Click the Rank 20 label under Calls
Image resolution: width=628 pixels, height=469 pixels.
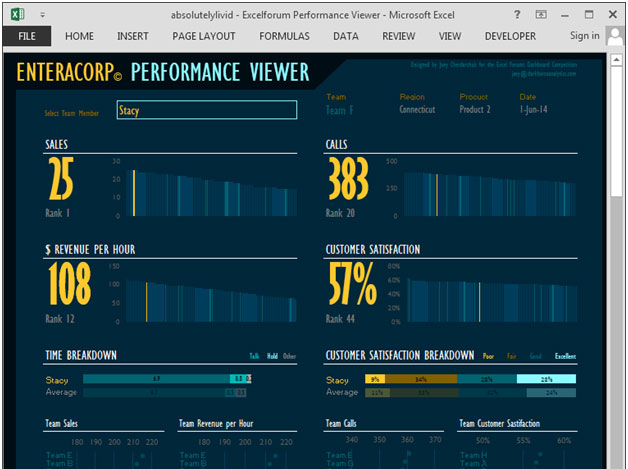(x=340, y=213)
